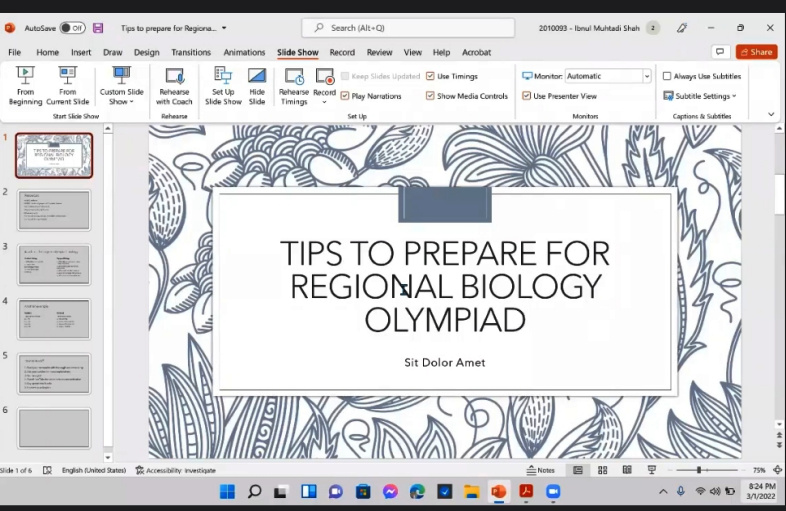
Task: Switch to Reading View icon
Action: pyautogui.click(x=627, y=470)
